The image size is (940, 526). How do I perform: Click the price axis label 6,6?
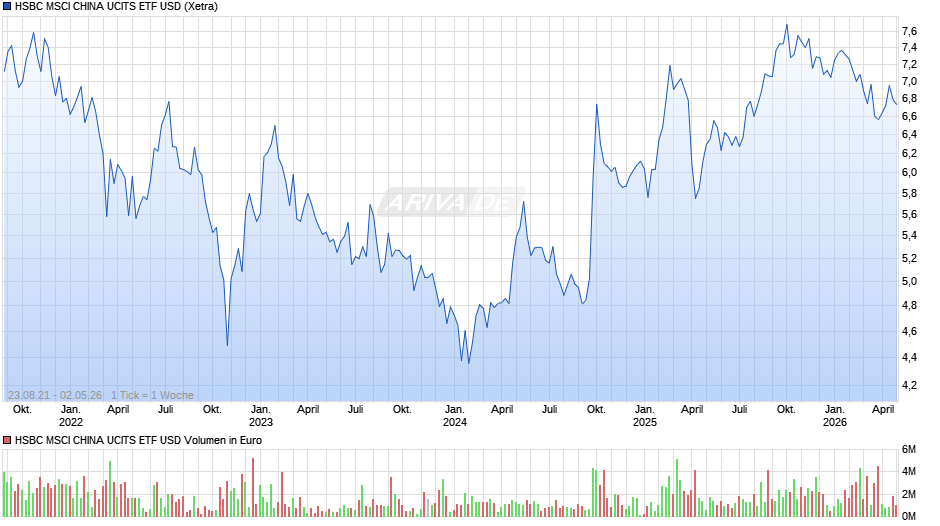[x=909, y=116]
